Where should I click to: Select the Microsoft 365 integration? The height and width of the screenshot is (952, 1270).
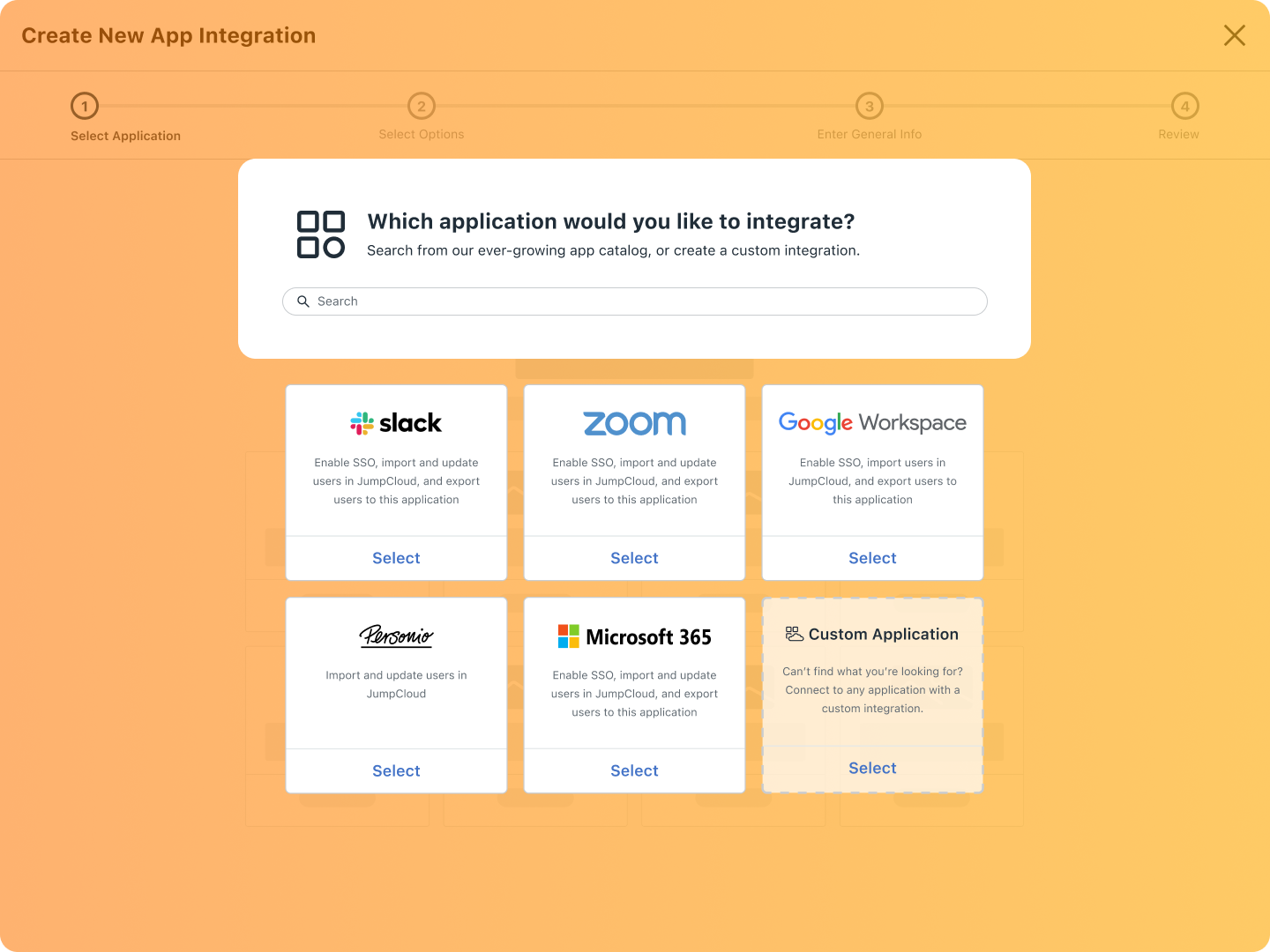pos(634,770)
